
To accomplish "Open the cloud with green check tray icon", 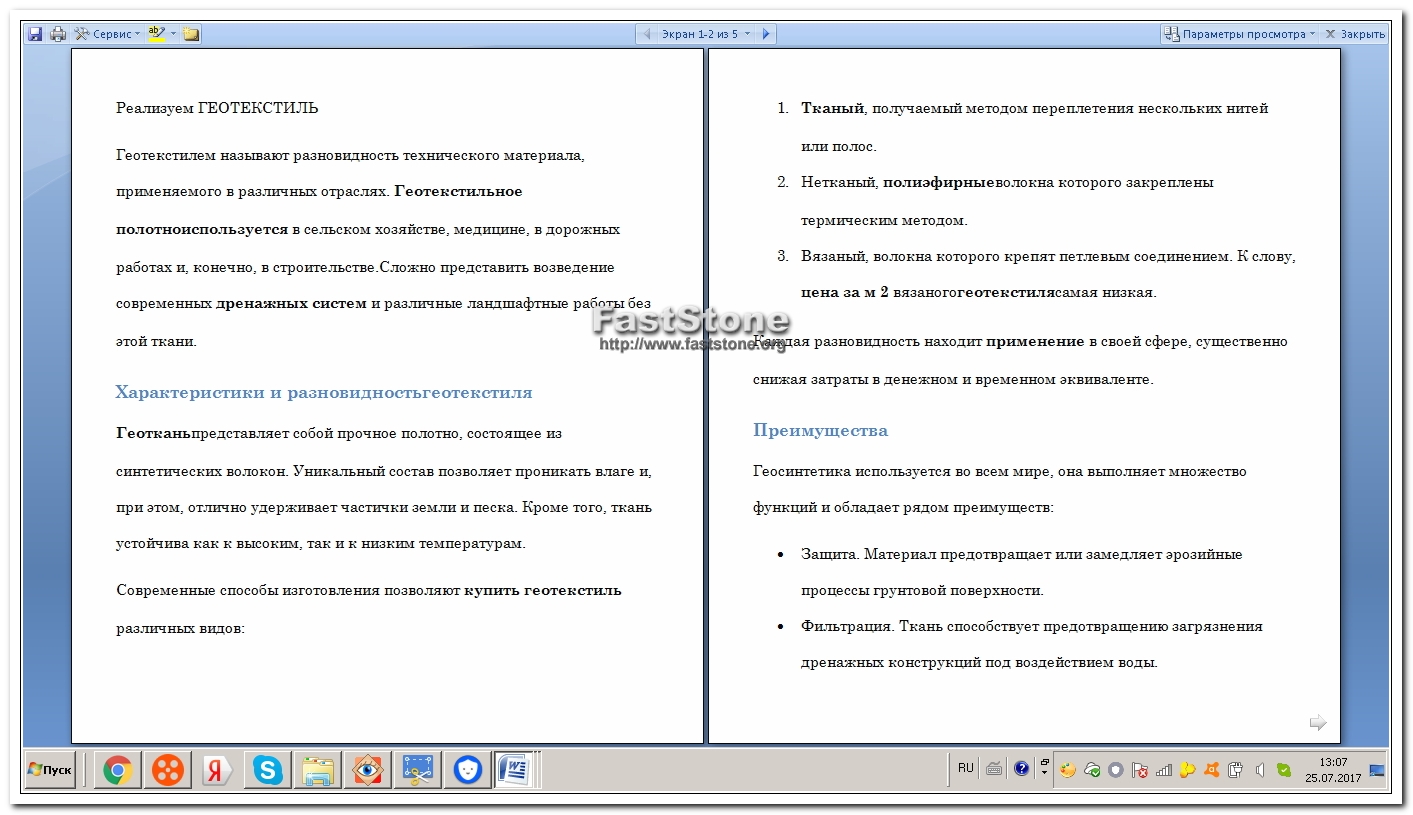I will [1092, 770].
